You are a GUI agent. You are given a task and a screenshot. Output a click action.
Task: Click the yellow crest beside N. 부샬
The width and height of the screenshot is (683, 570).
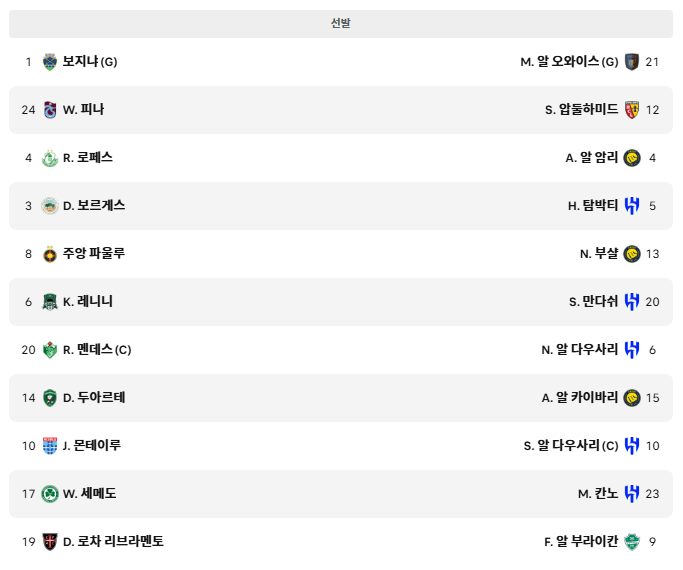632,253
